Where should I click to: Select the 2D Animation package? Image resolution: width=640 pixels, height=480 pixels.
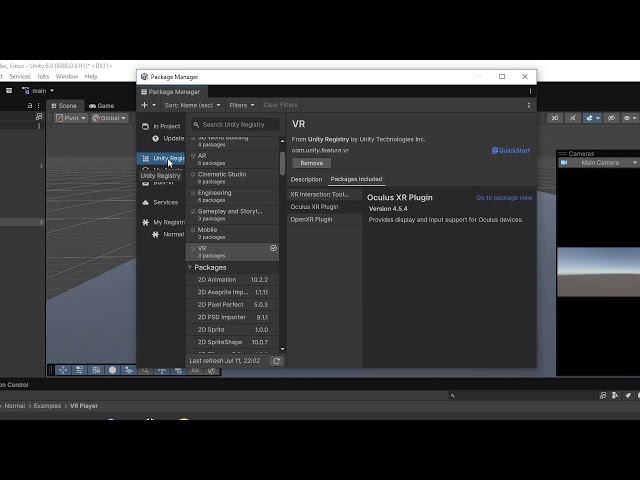(x=232, y=280)
